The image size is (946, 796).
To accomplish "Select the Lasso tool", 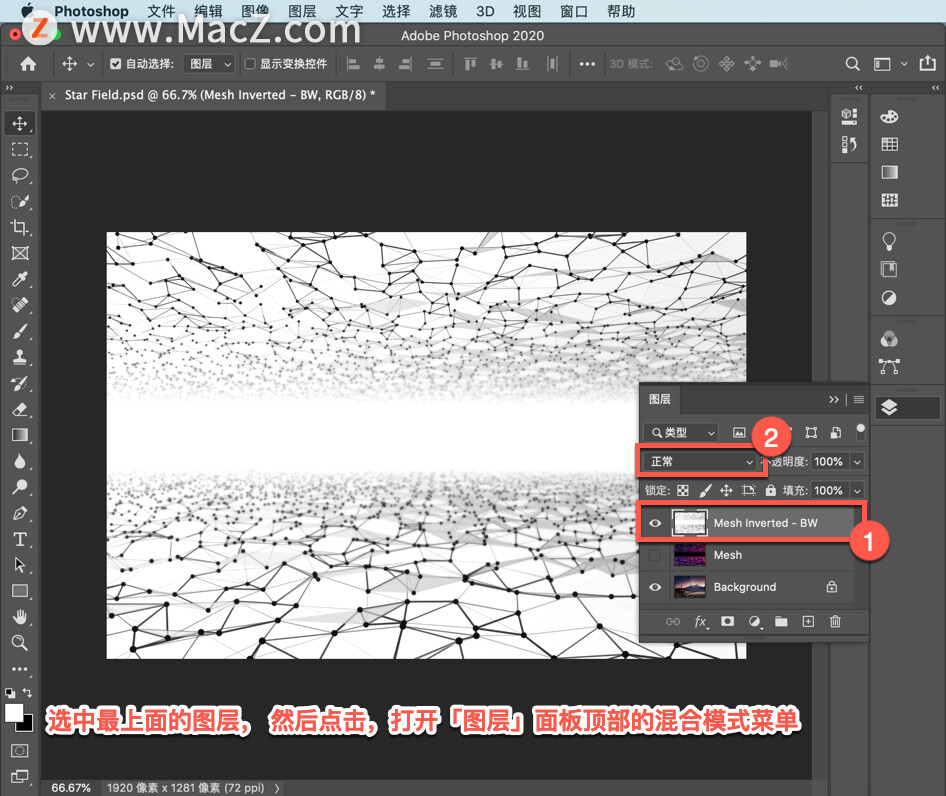I will tap(19, 176).
